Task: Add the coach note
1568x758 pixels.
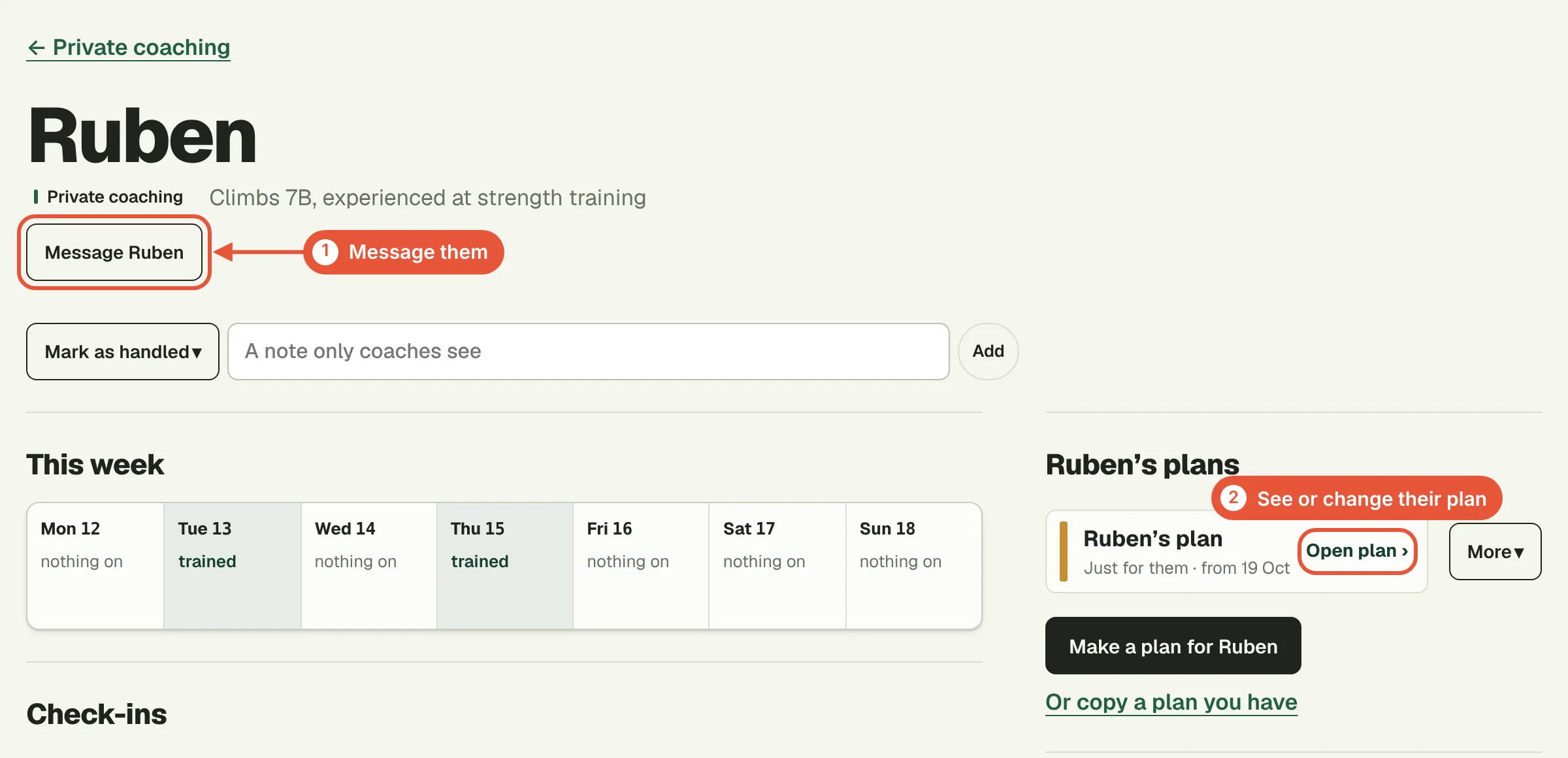Action: [988, 352]
